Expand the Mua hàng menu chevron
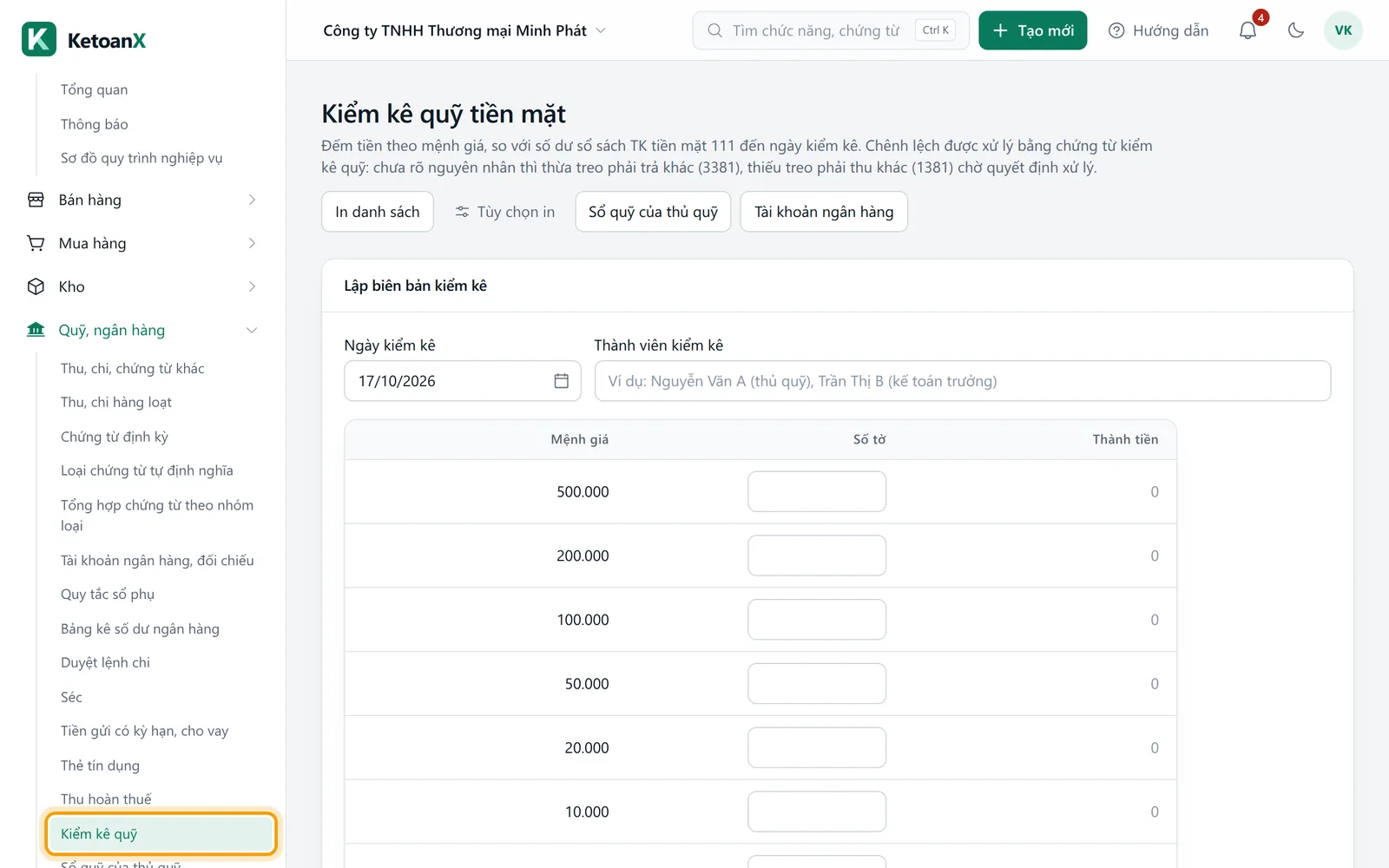 252,243
